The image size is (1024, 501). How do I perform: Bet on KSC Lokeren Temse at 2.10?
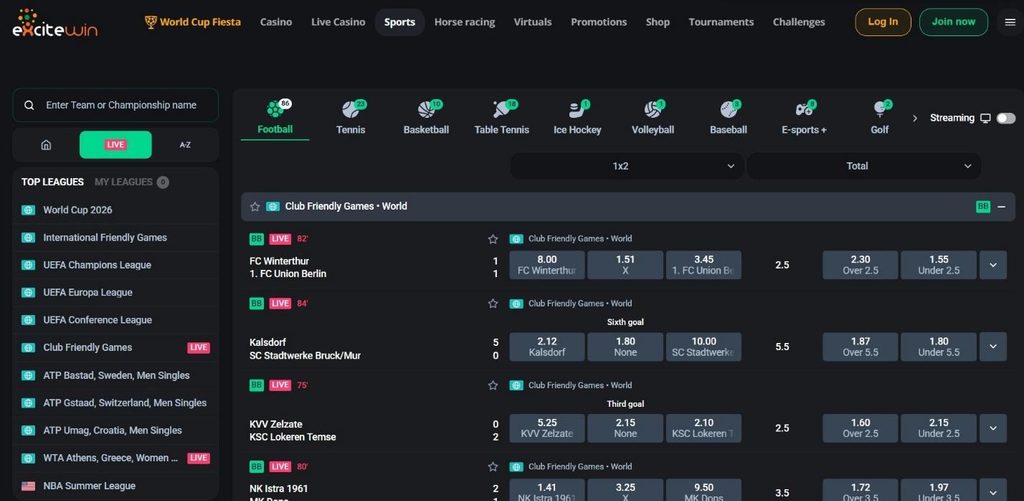coord(704,428)
